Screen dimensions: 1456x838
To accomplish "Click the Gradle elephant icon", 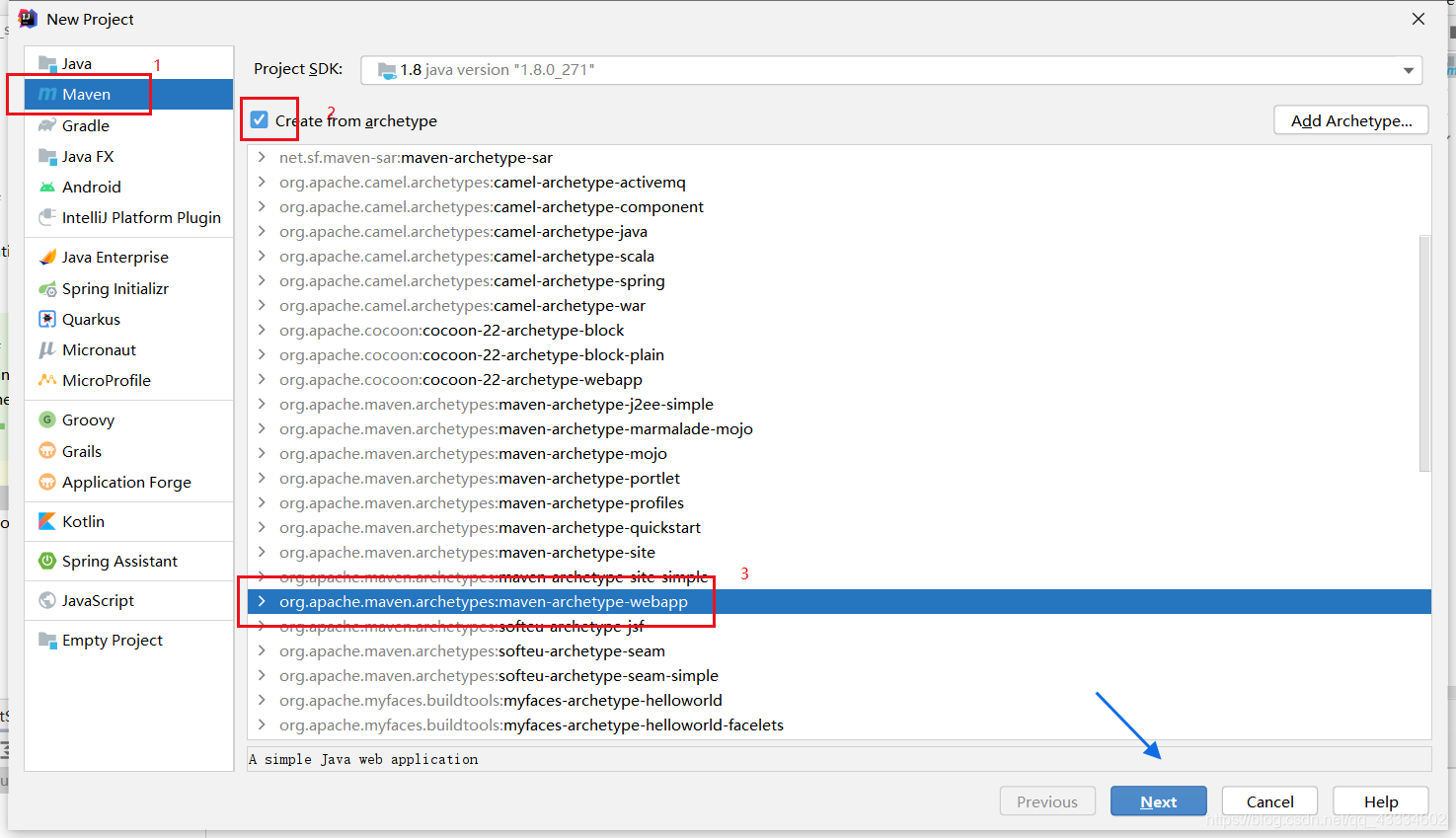I will pyautogui.click(x=47, y=125).
